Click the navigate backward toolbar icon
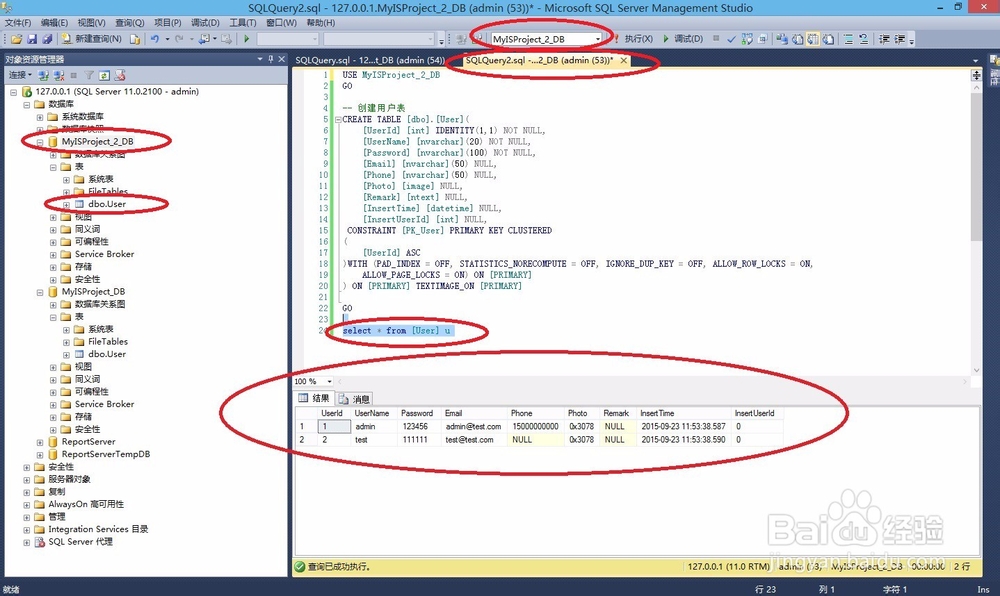Viewport: 1000px width, 596px height. (204, 39)
